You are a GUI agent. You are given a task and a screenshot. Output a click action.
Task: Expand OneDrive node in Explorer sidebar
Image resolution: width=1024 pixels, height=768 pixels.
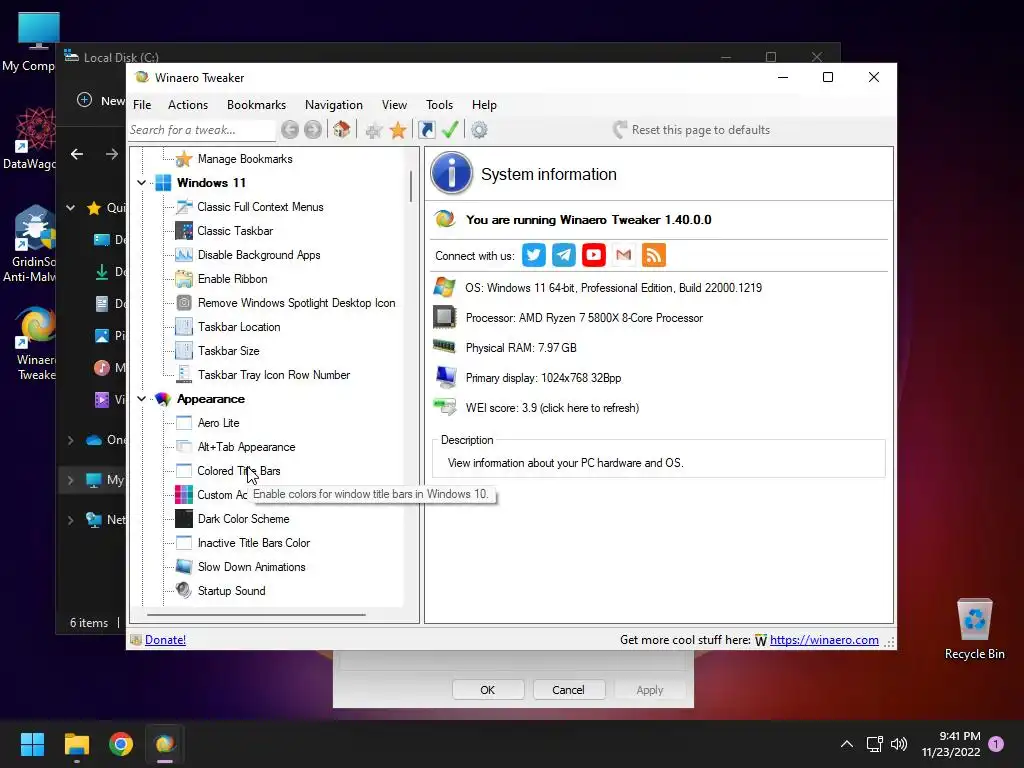[71, 440]
